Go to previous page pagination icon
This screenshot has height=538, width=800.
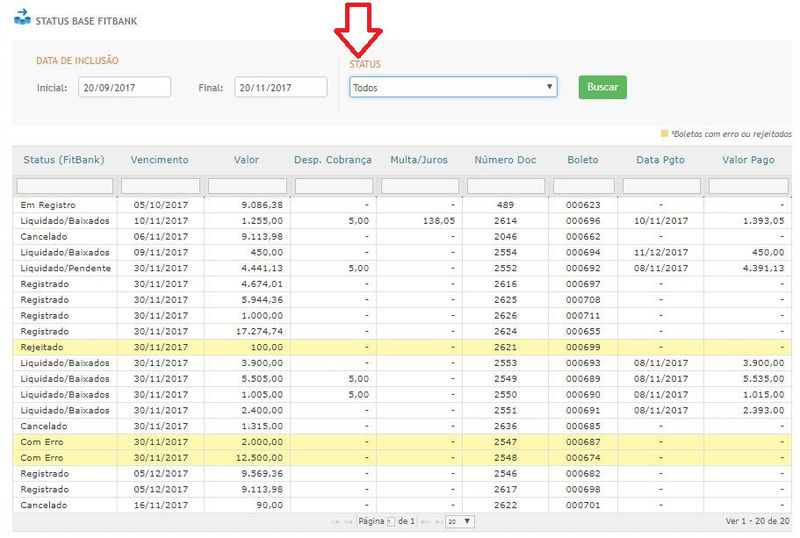point(348,522)
